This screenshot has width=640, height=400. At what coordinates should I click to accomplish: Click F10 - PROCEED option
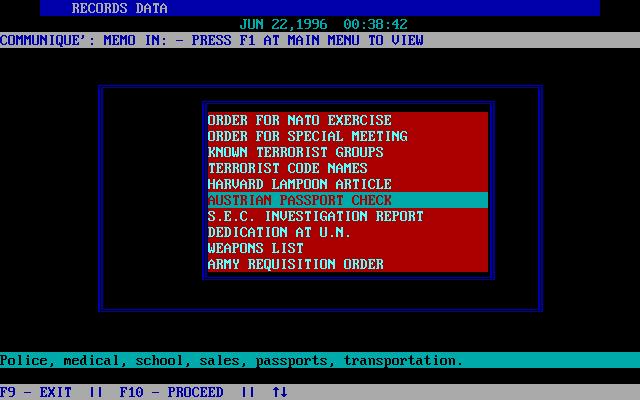(x=171, y=392)
